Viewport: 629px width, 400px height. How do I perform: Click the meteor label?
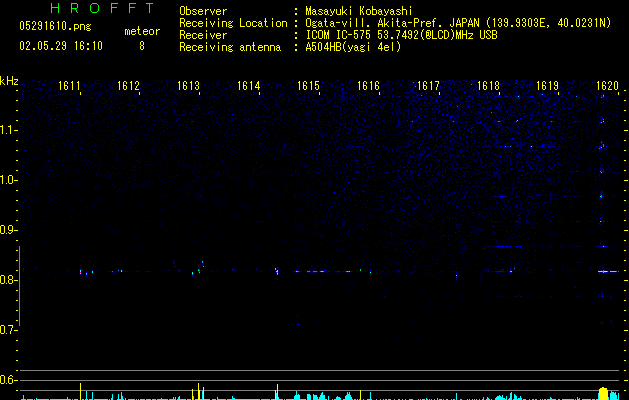pyautogui.click(x=142, y=31)
